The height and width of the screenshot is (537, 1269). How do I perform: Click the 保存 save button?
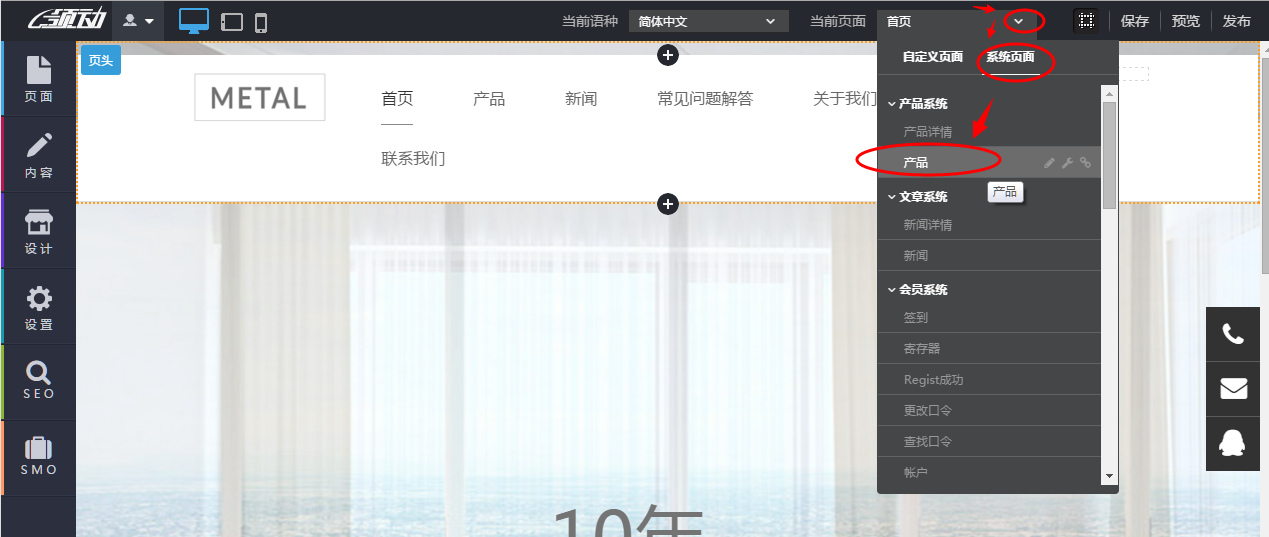(x=1135, y=21)
